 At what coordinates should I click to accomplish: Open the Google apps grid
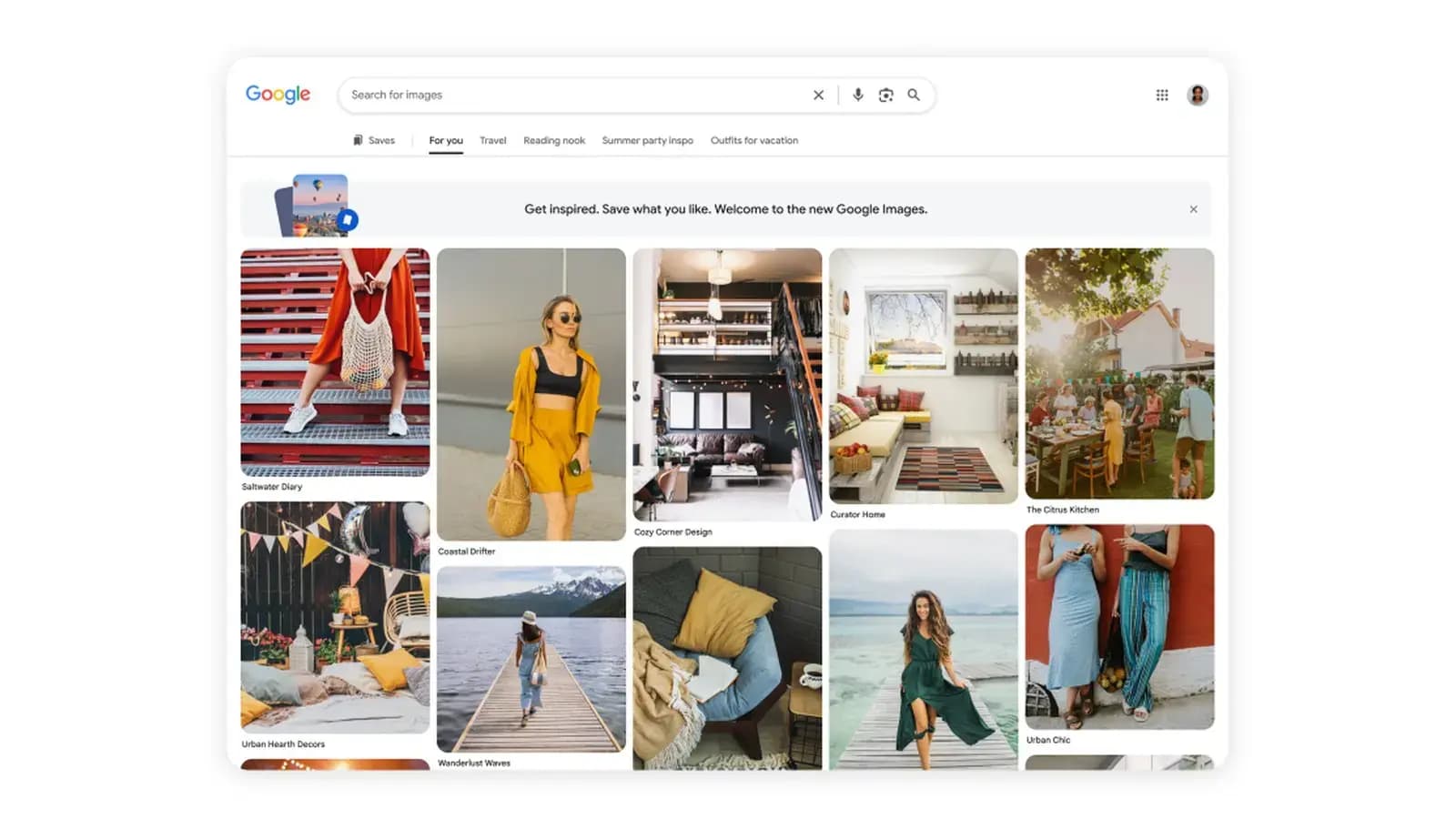[1162, 95]
